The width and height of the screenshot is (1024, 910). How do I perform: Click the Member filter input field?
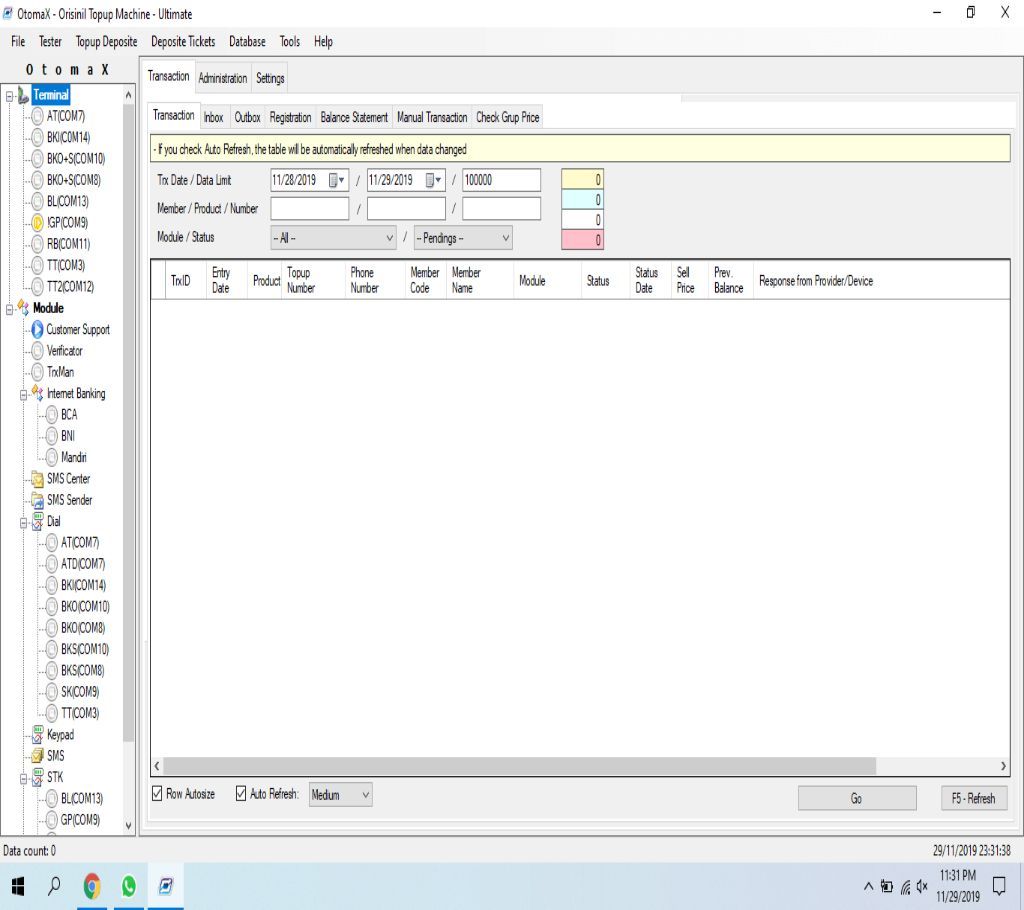coord(310,209)
